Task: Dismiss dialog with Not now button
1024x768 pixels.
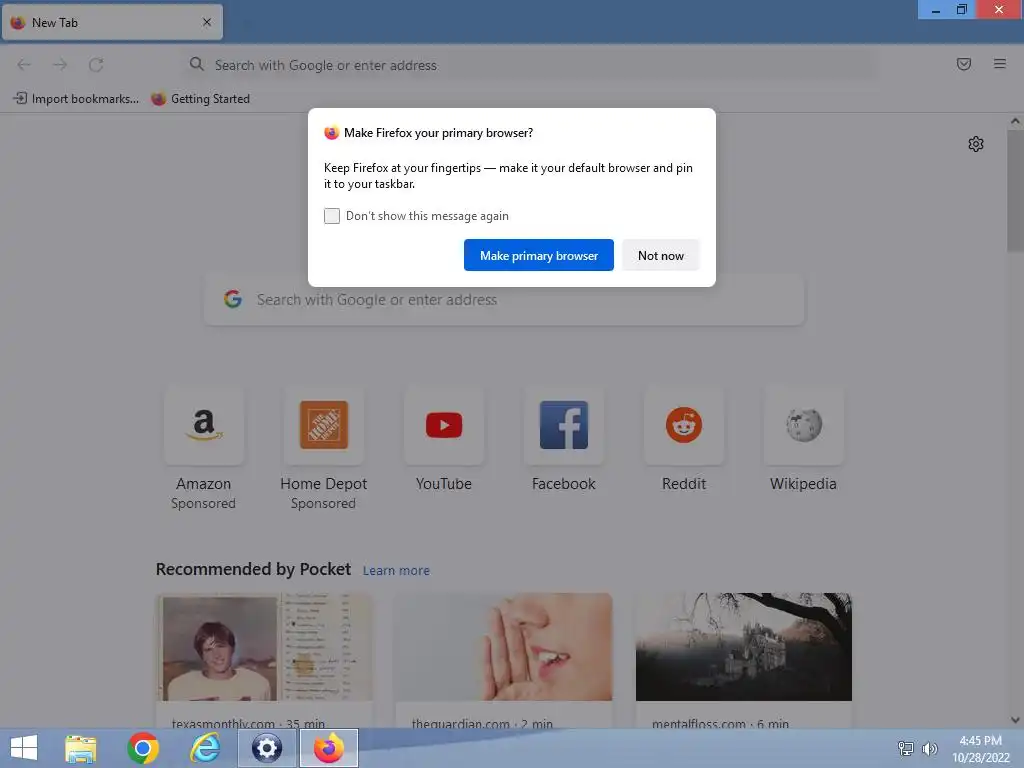Action: point(660,255)
